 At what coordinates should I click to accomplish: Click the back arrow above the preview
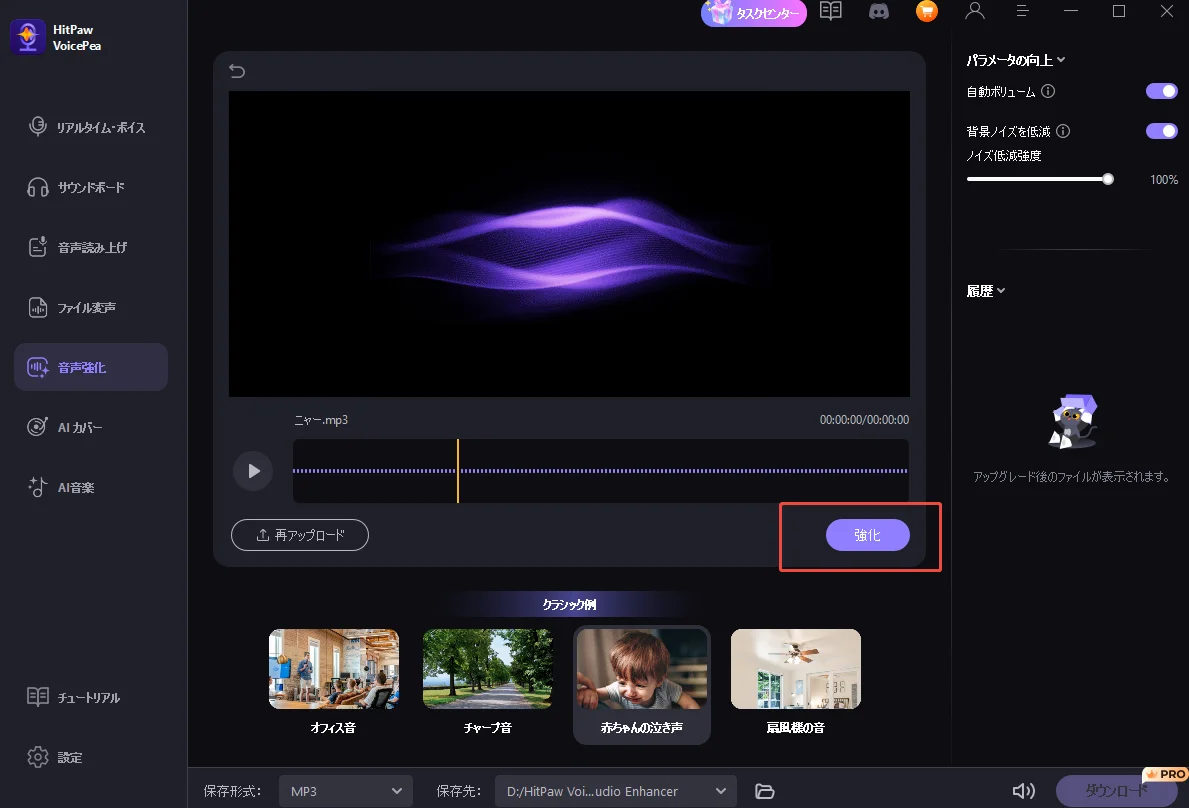[x=237, y=71]
